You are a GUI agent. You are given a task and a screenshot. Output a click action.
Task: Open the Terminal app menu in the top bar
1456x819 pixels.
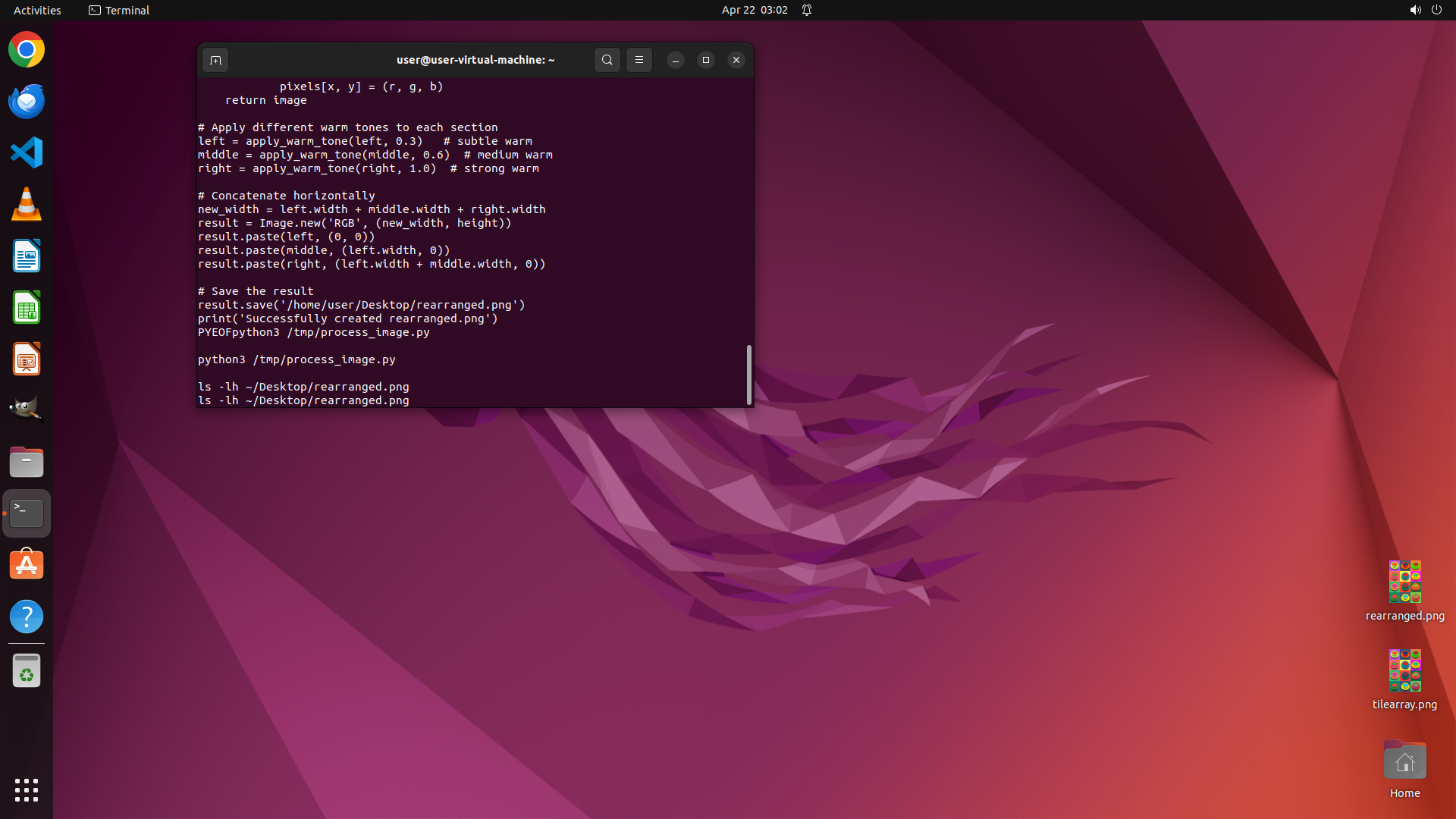[x=119, y=10]
